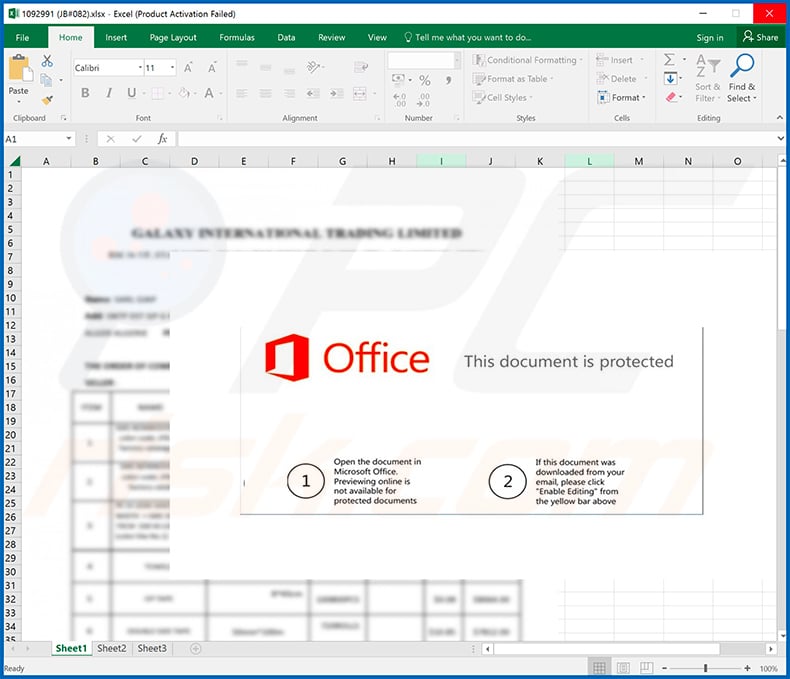Switch to the Insert tab

click(x=116, y=37)
